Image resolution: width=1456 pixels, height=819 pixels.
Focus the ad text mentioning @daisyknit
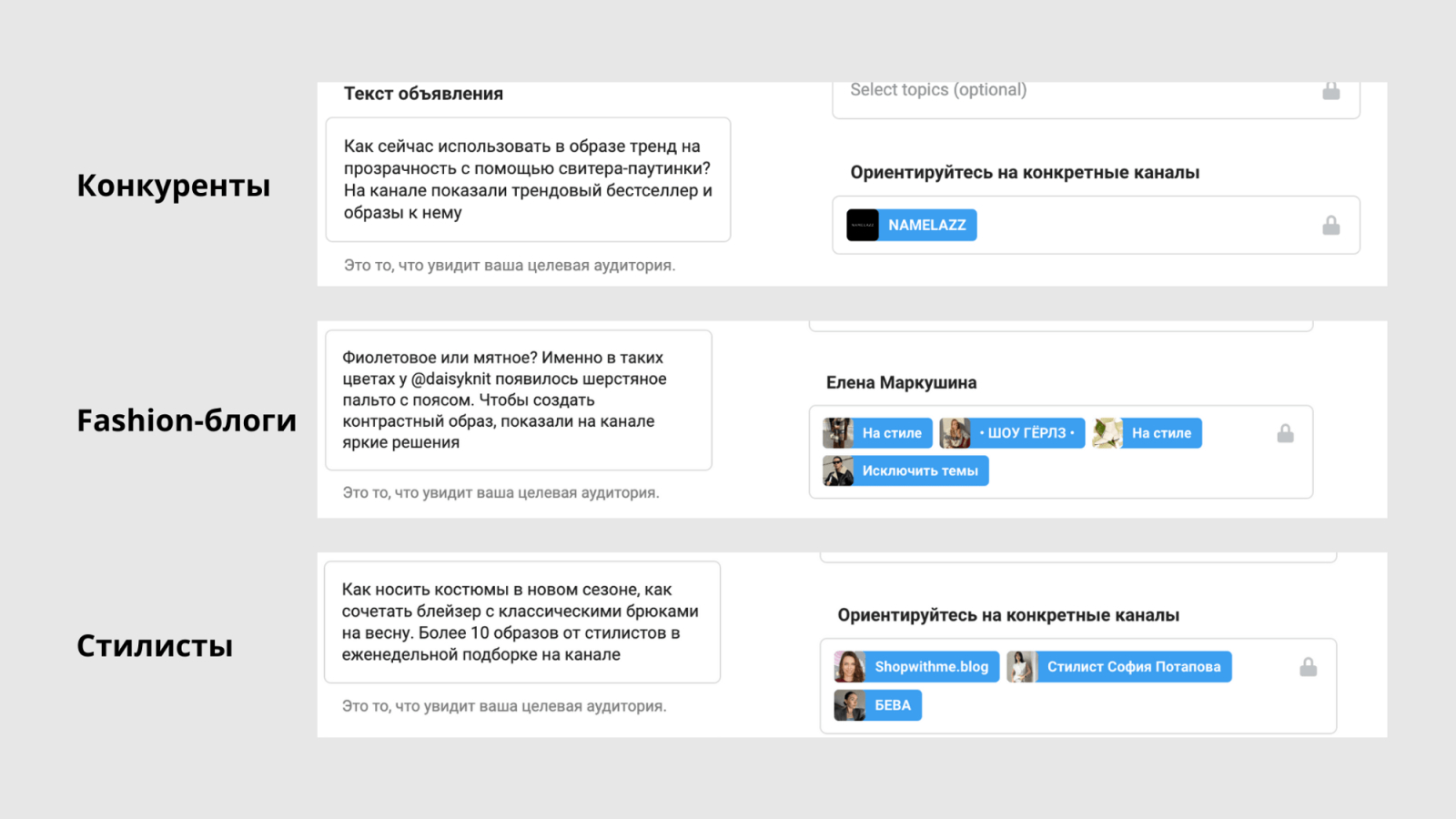tap(518, 400)
